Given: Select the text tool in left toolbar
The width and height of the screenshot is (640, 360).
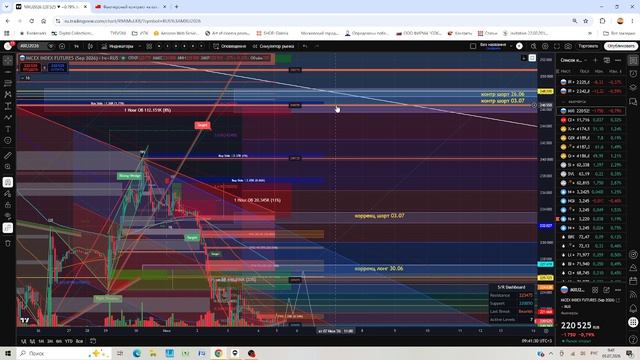Looking at the screenshot, I should (x=8, y=129).
